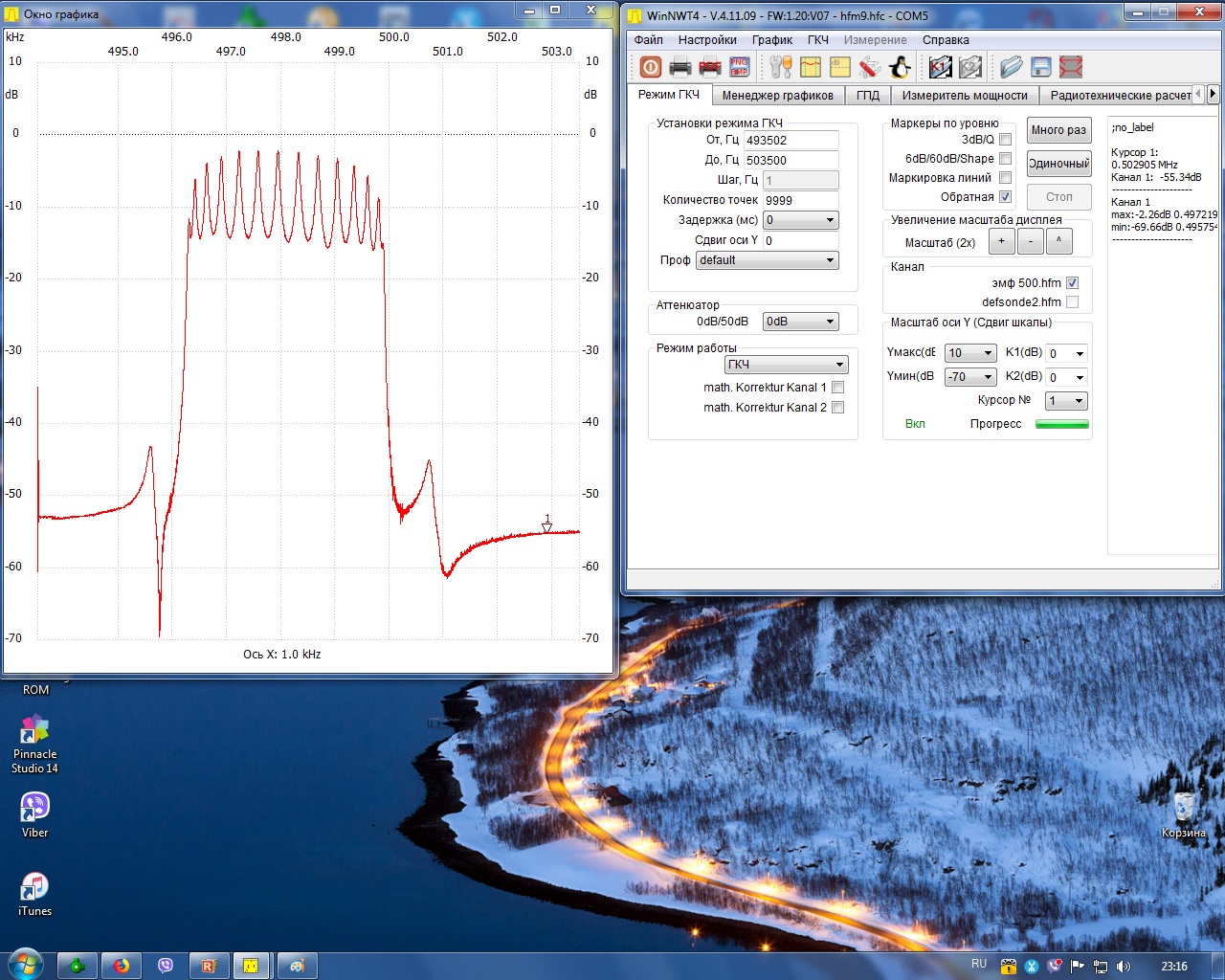The width and height of the screenshot is (1225, 980).
Task: Click the Paint palette taskbar icon
Action: tap(297, 966)
